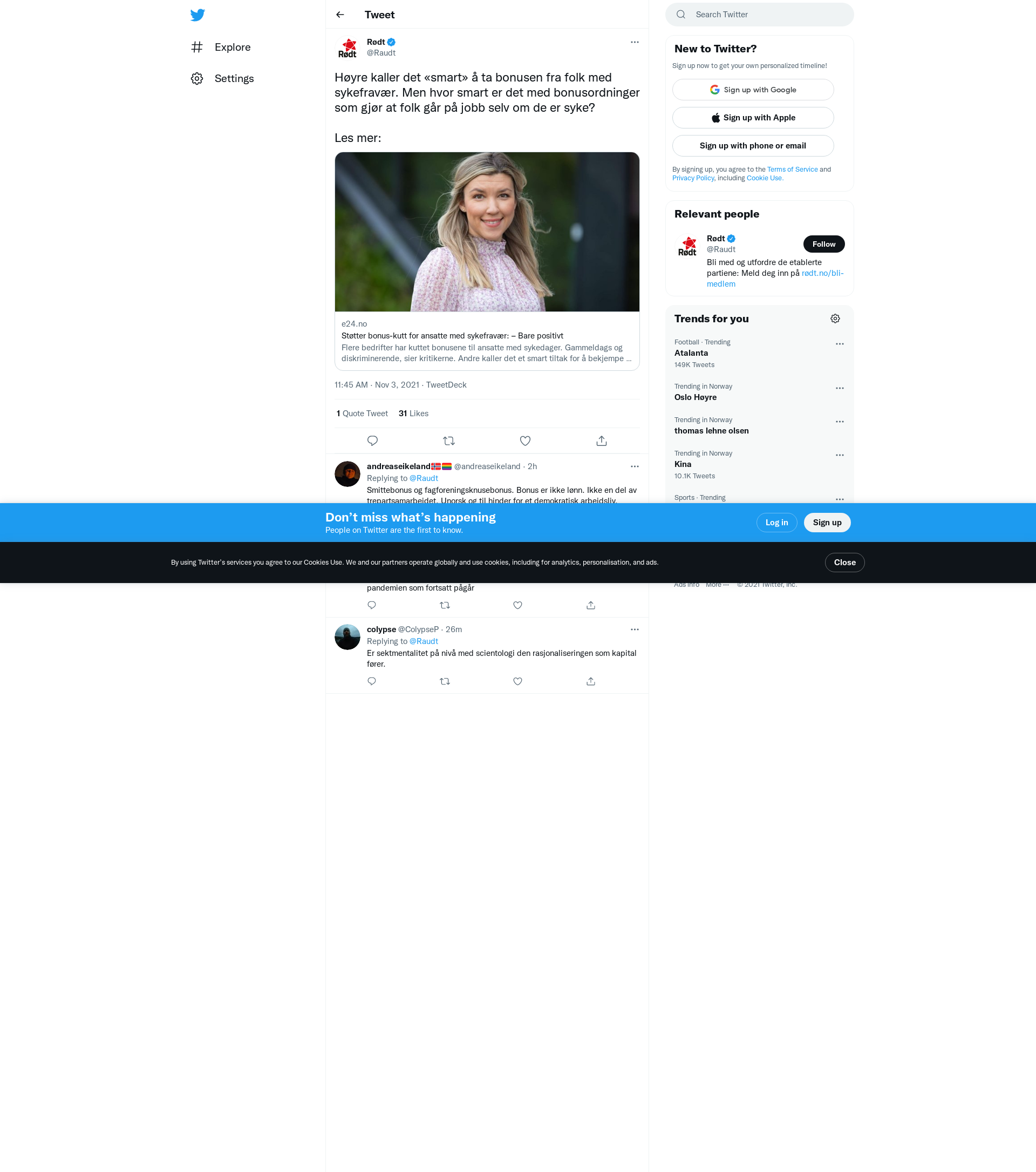Image resolution: width=1036 pixels, height=1172 pixels.
Task: Open the Terms of Service link
Action: 792,169
